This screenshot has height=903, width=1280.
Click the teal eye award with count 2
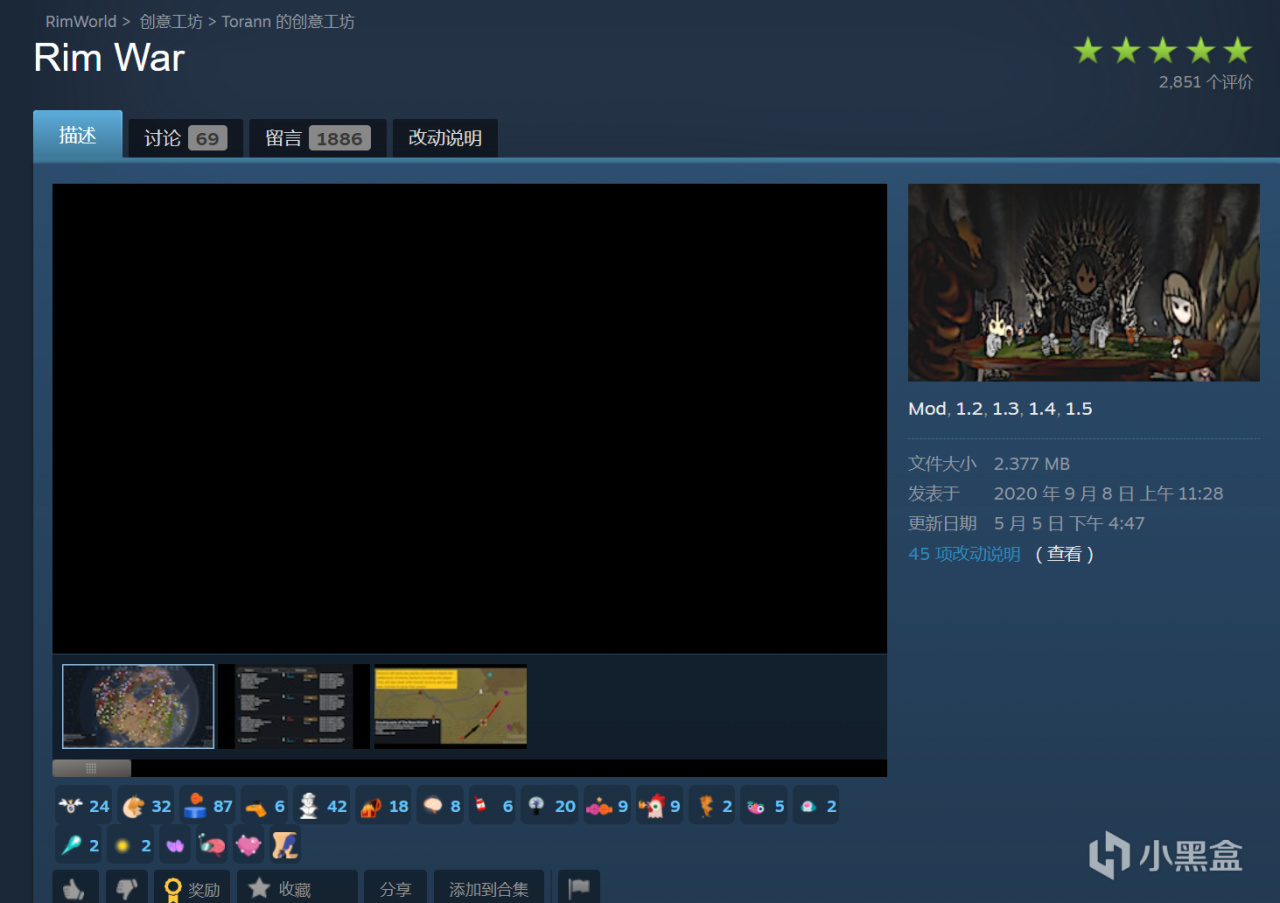click(x=817, y=805)
